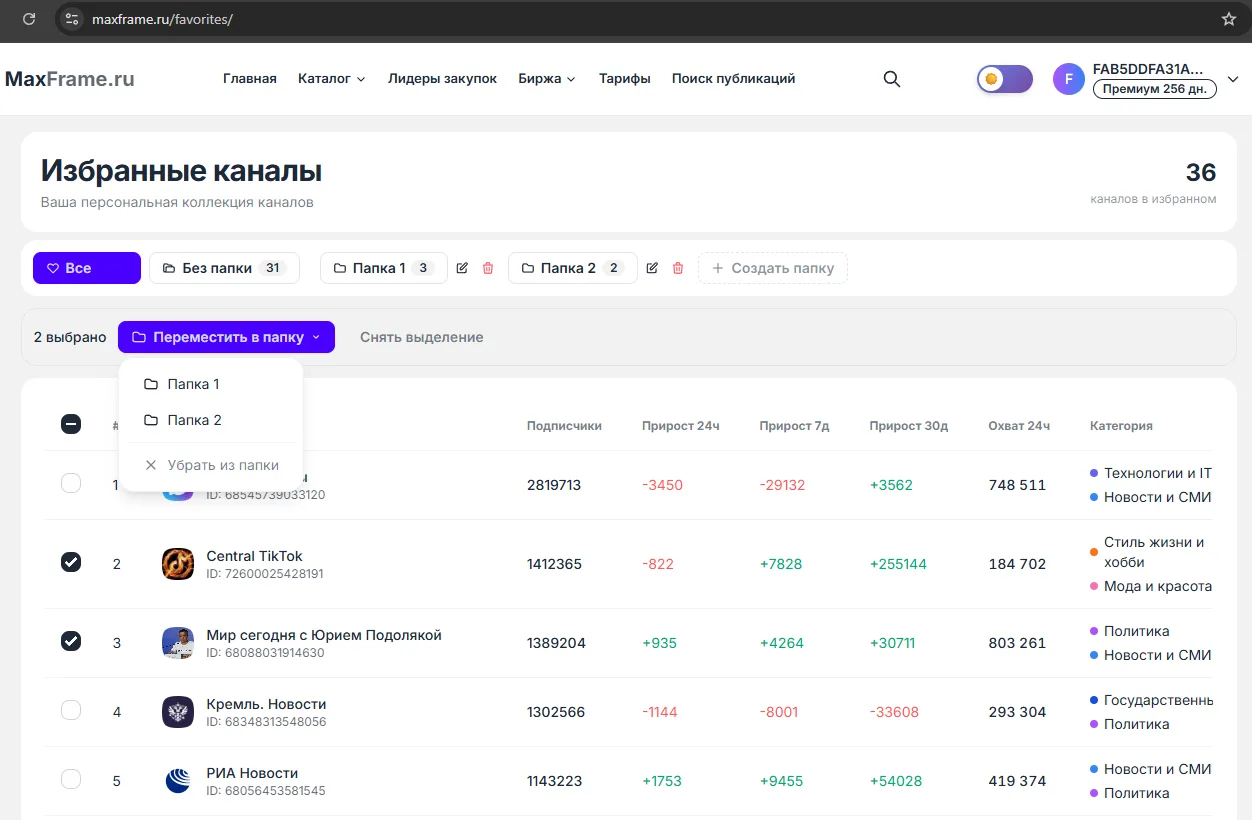Click the -33608 growth value
The image size is (1252, 820).
pos(895,712)
